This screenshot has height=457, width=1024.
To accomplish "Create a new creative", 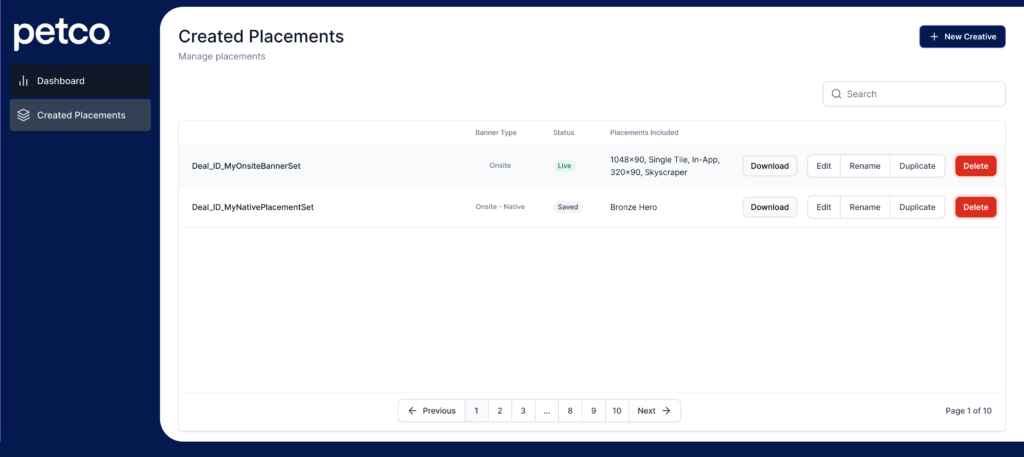I will [x=962, y=37].
